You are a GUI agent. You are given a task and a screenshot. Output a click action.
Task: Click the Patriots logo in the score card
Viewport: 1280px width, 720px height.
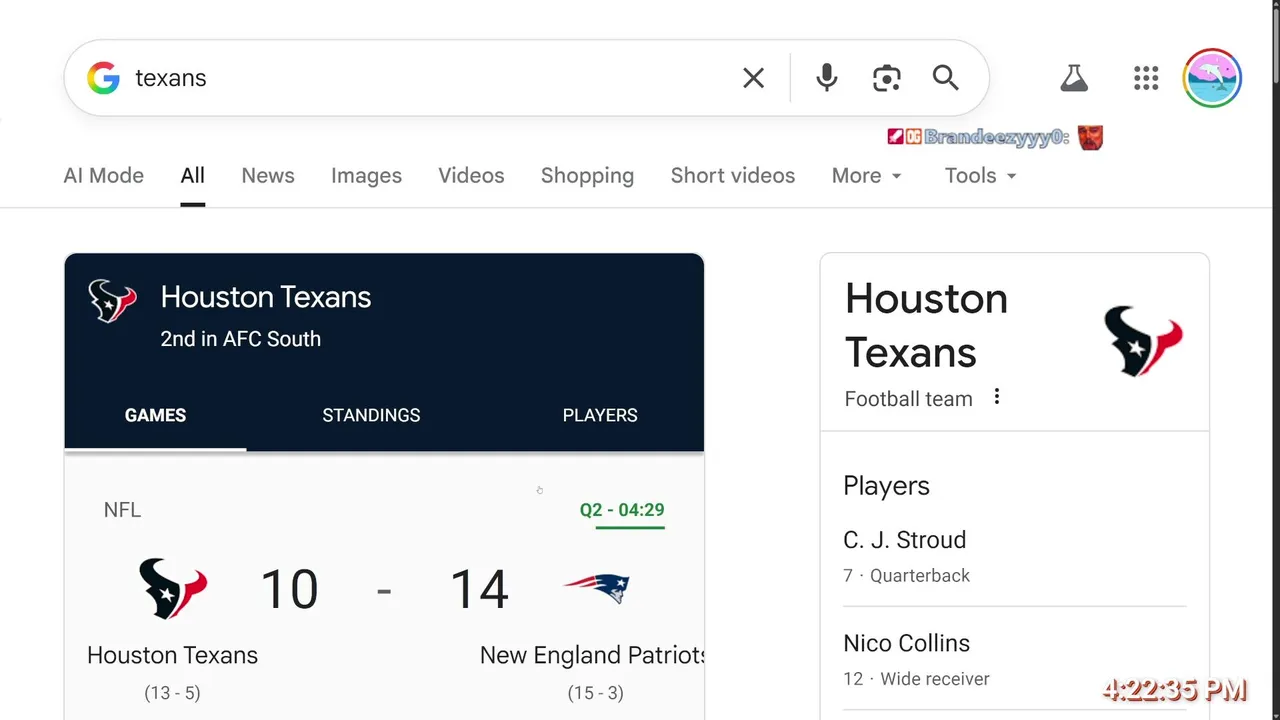[596, 588]
